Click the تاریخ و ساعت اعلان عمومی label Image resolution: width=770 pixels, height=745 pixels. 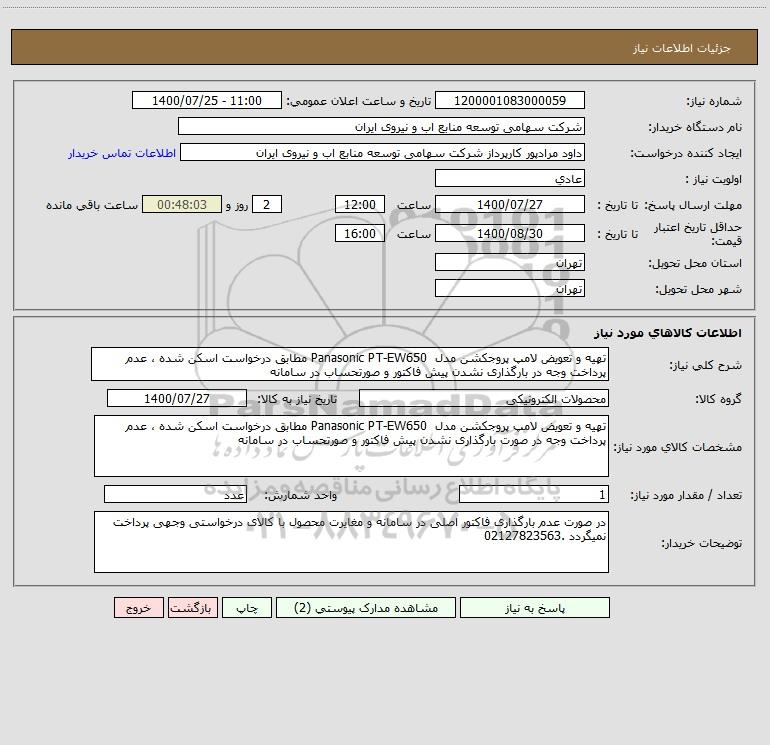359,101
